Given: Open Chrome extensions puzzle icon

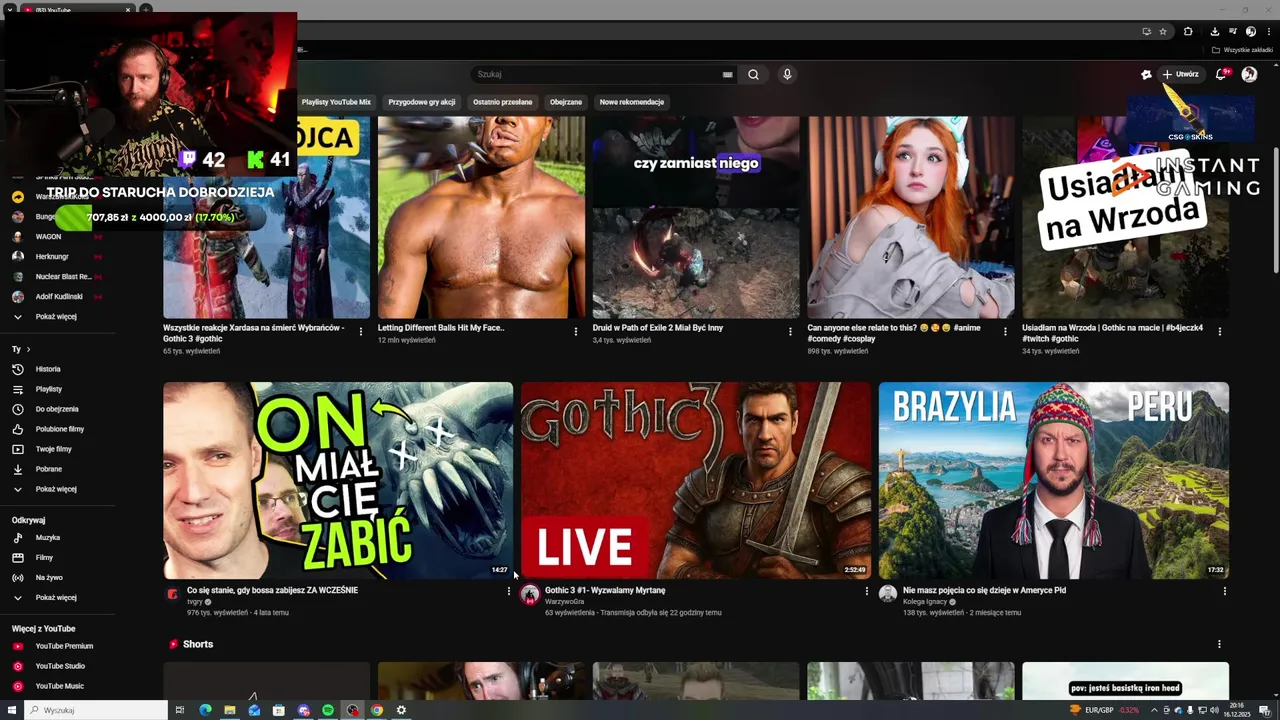Looking at the screenshot, I should [x=1188, y=31].
